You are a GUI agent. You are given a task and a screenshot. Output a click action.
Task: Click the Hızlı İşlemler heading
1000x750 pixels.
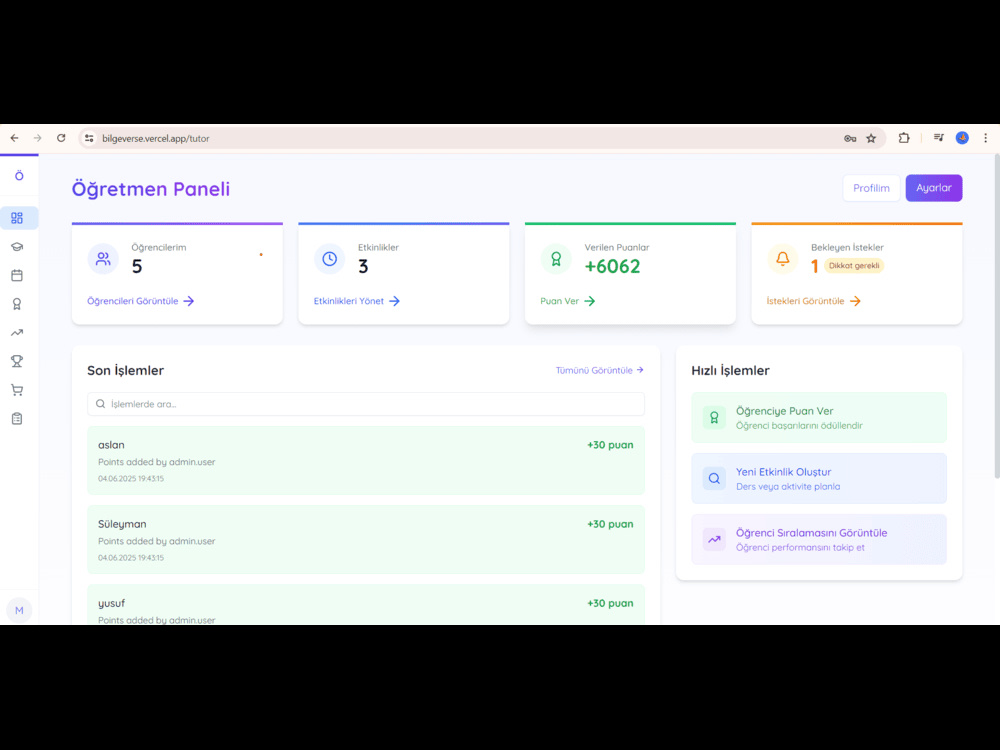coord(730,371)
